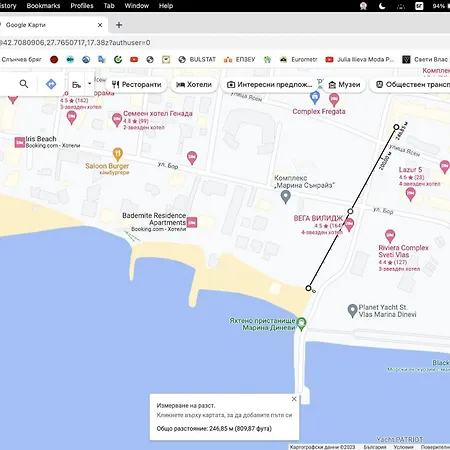This screenshot has height=450, width=450.
Task: Expand the input tools dropdown arrow
Action: [x=89, y=84]
